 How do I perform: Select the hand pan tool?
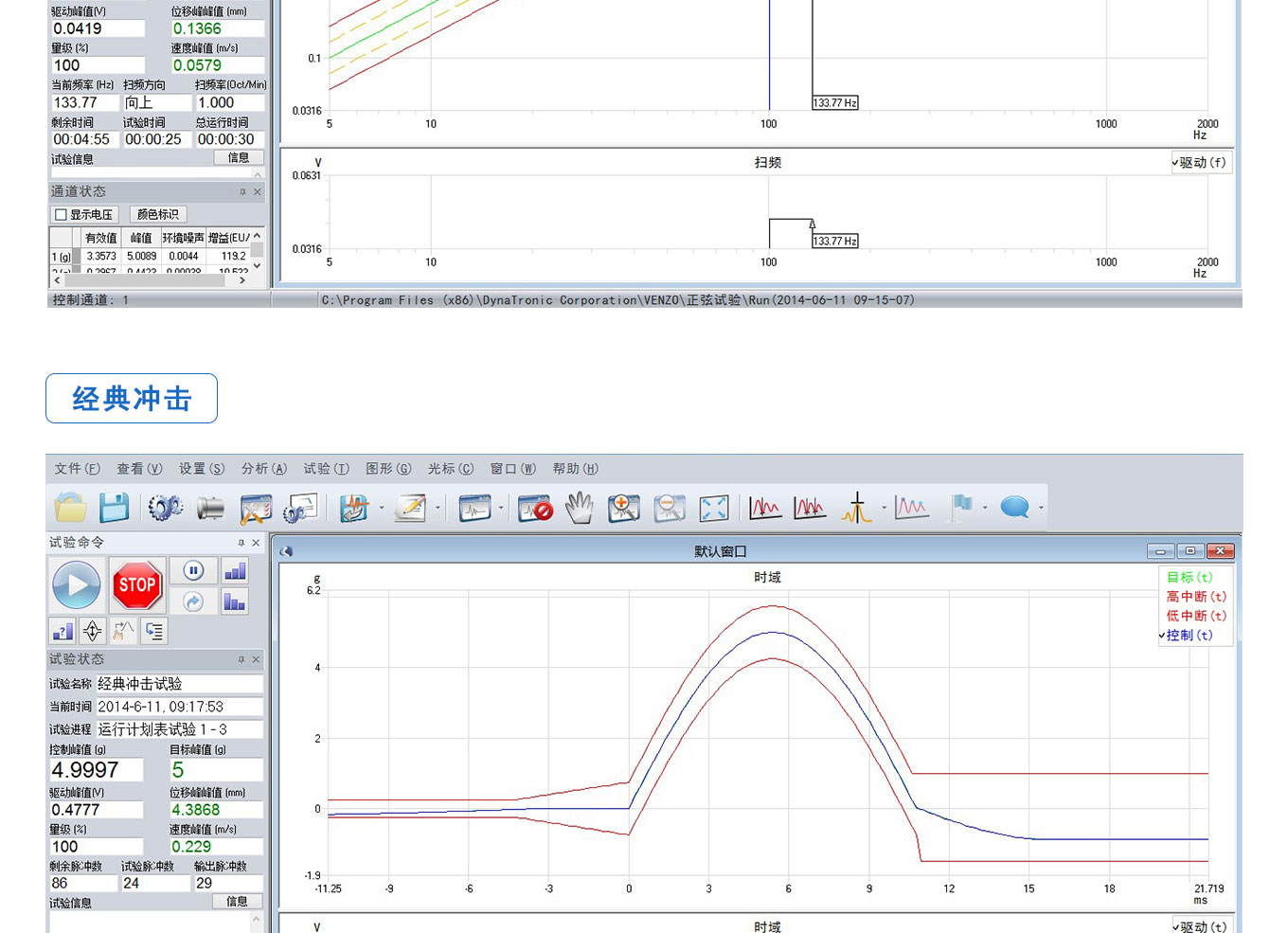pyautogui.click(x=579, y=508)
